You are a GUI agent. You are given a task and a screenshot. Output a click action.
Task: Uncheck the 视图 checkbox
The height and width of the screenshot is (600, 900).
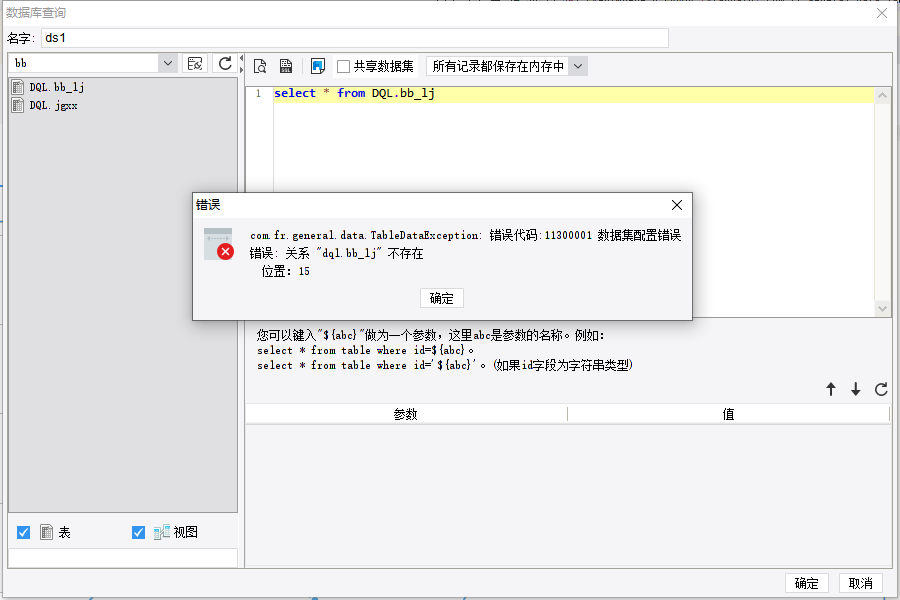[x=139, y=533]
